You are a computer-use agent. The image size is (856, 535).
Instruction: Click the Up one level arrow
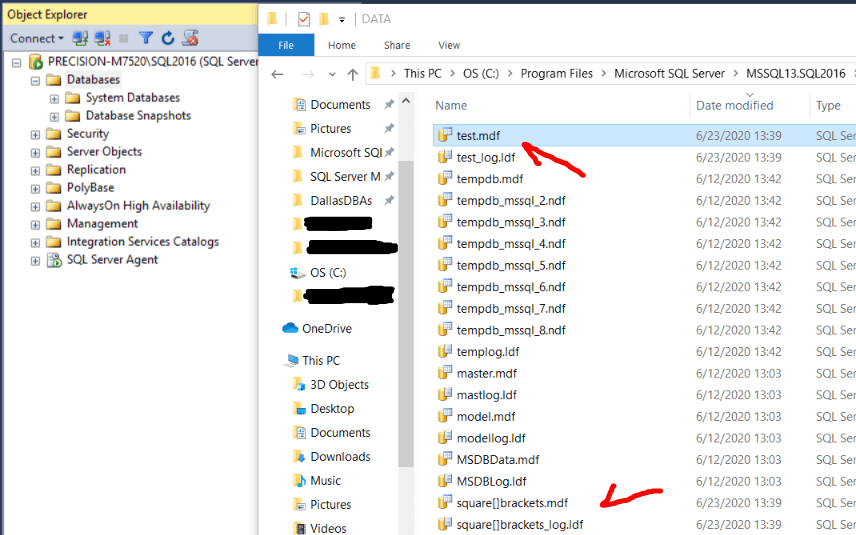tap(353, 74)
